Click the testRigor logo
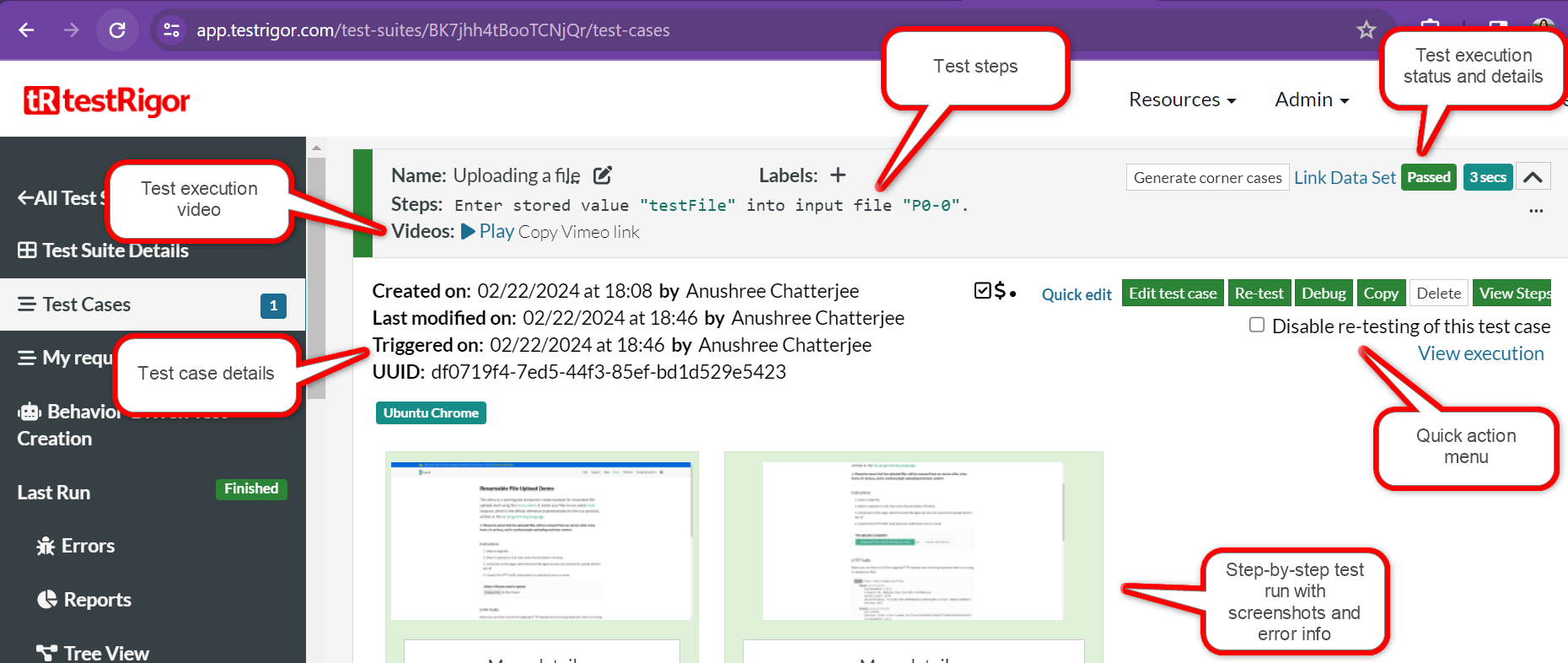 point(107,101)
